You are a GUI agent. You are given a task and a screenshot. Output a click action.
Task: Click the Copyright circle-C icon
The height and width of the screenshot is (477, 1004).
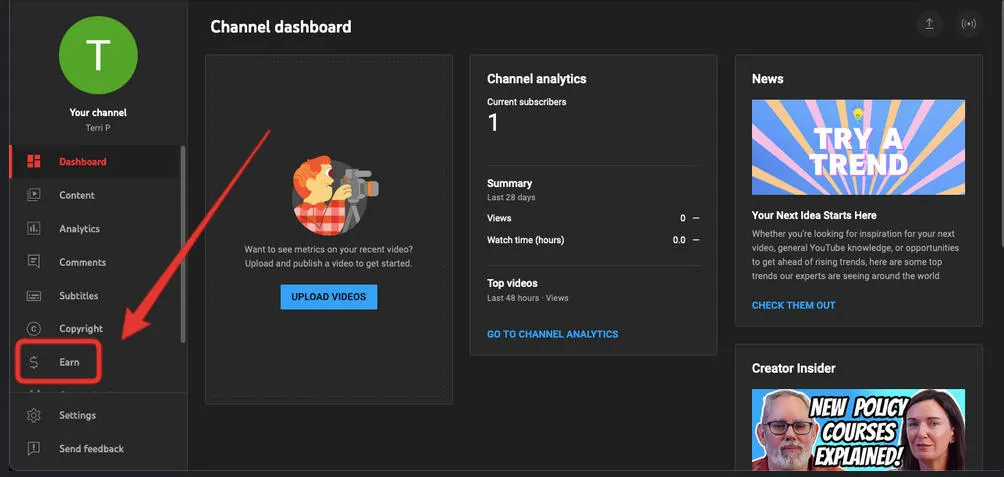[34, 328]
